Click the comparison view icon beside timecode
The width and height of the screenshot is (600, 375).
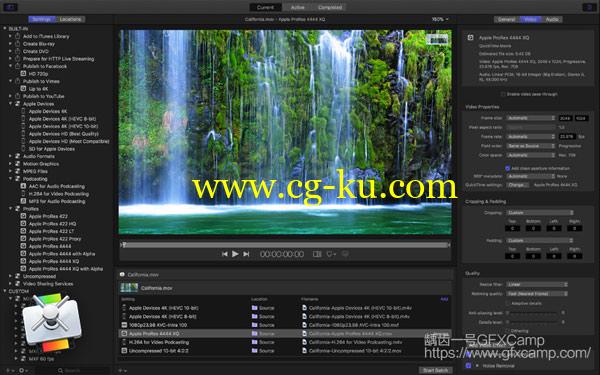point(317,254)
